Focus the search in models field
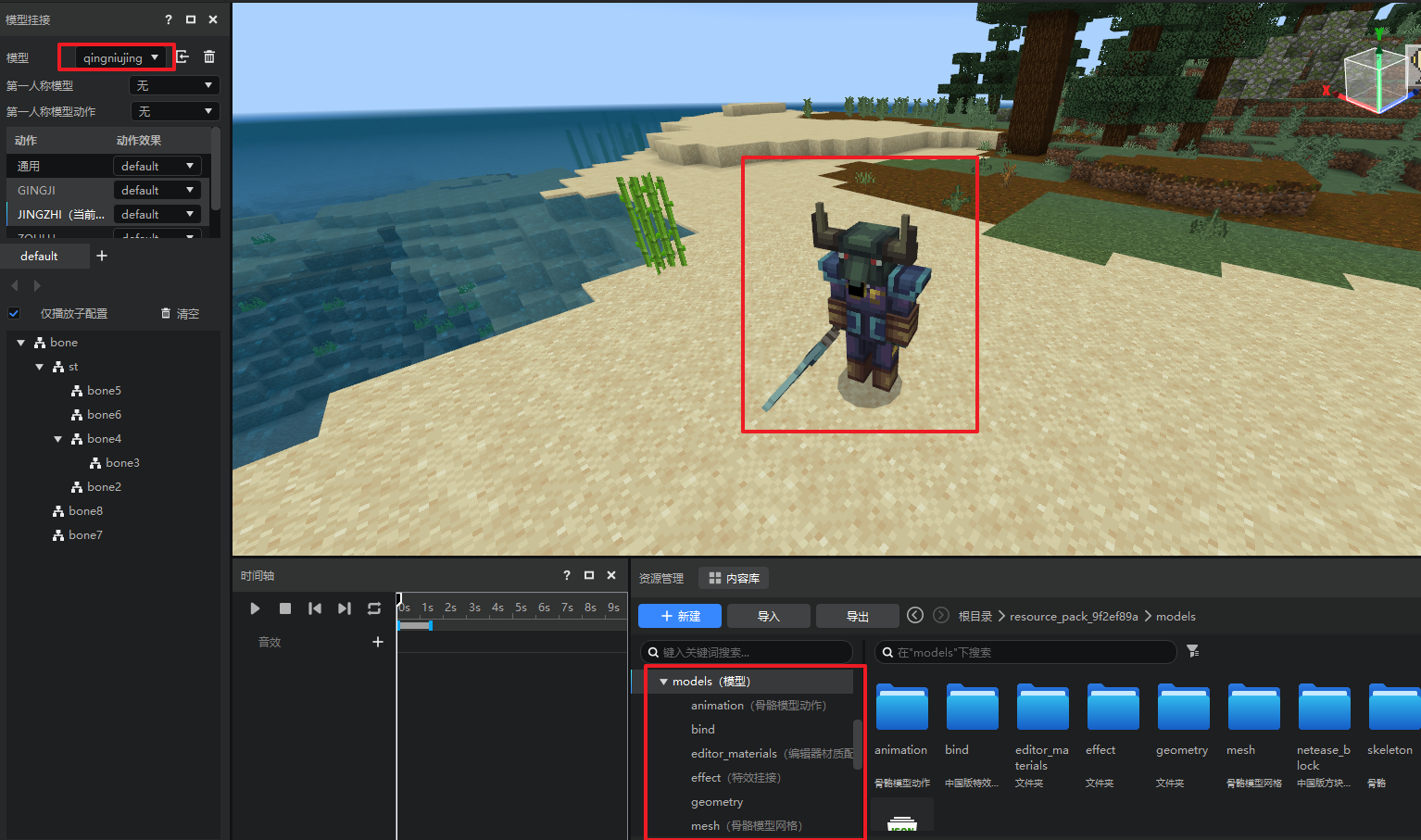Viewport: 1421px width, 840px height. tap(1025, 652)
